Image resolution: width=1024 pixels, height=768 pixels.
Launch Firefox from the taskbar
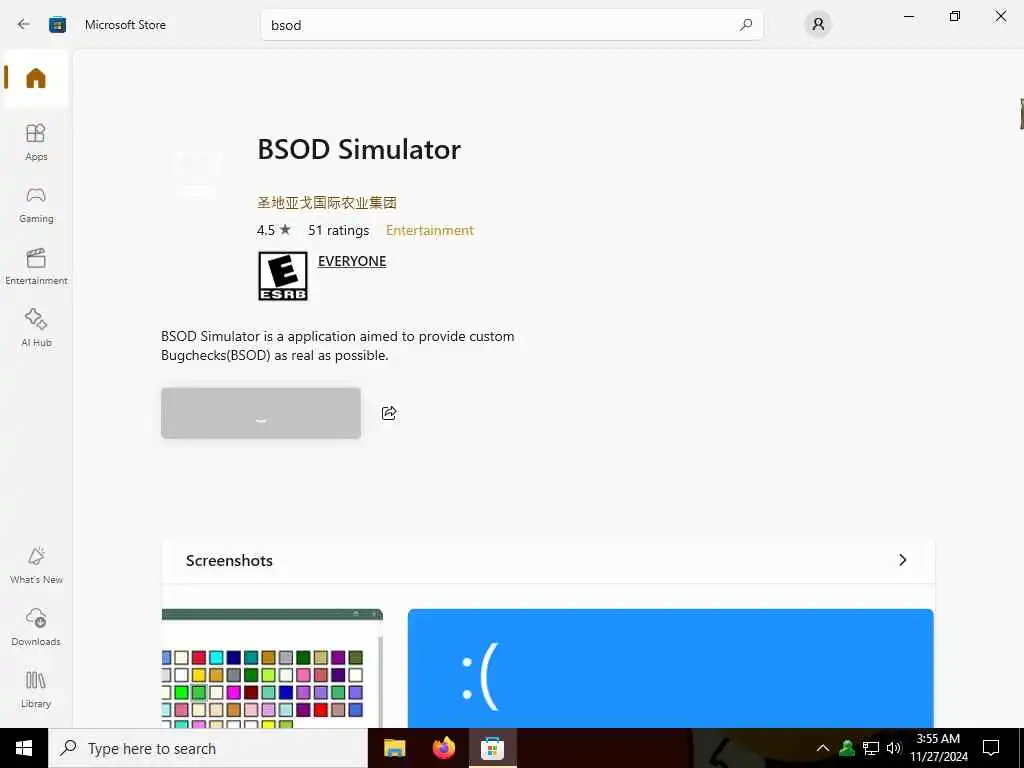pyautogui.click(x=443, y=748)
